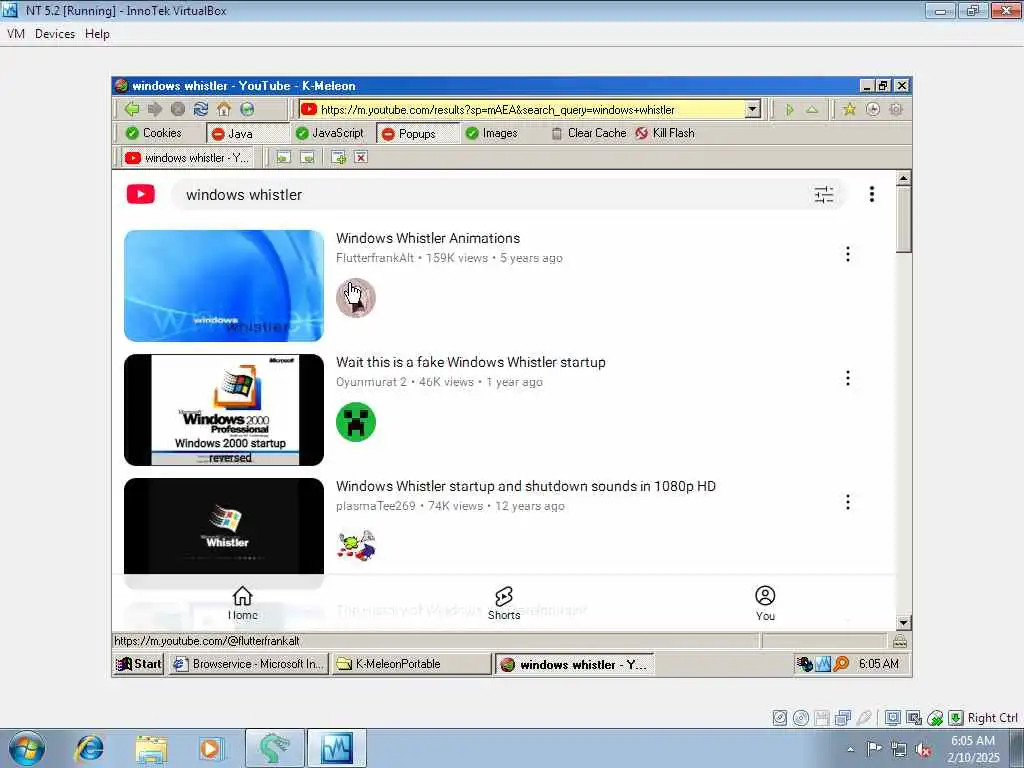Click the orange magnifier tray icon in guest
Image resolution: width=1024 pixels, height=768 pixels.
[842, 664]
